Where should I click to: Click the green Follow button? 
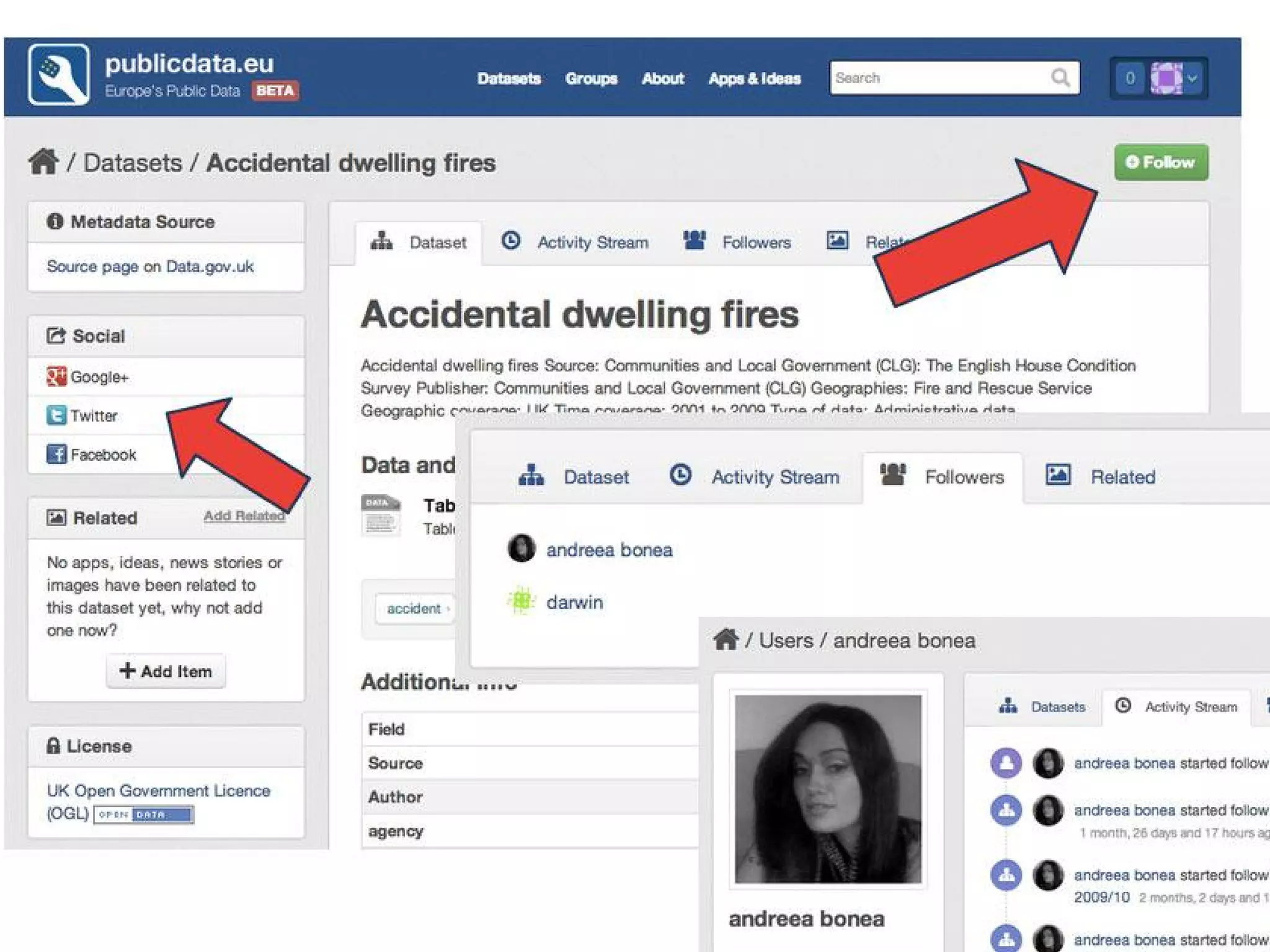coord(1161,162)
